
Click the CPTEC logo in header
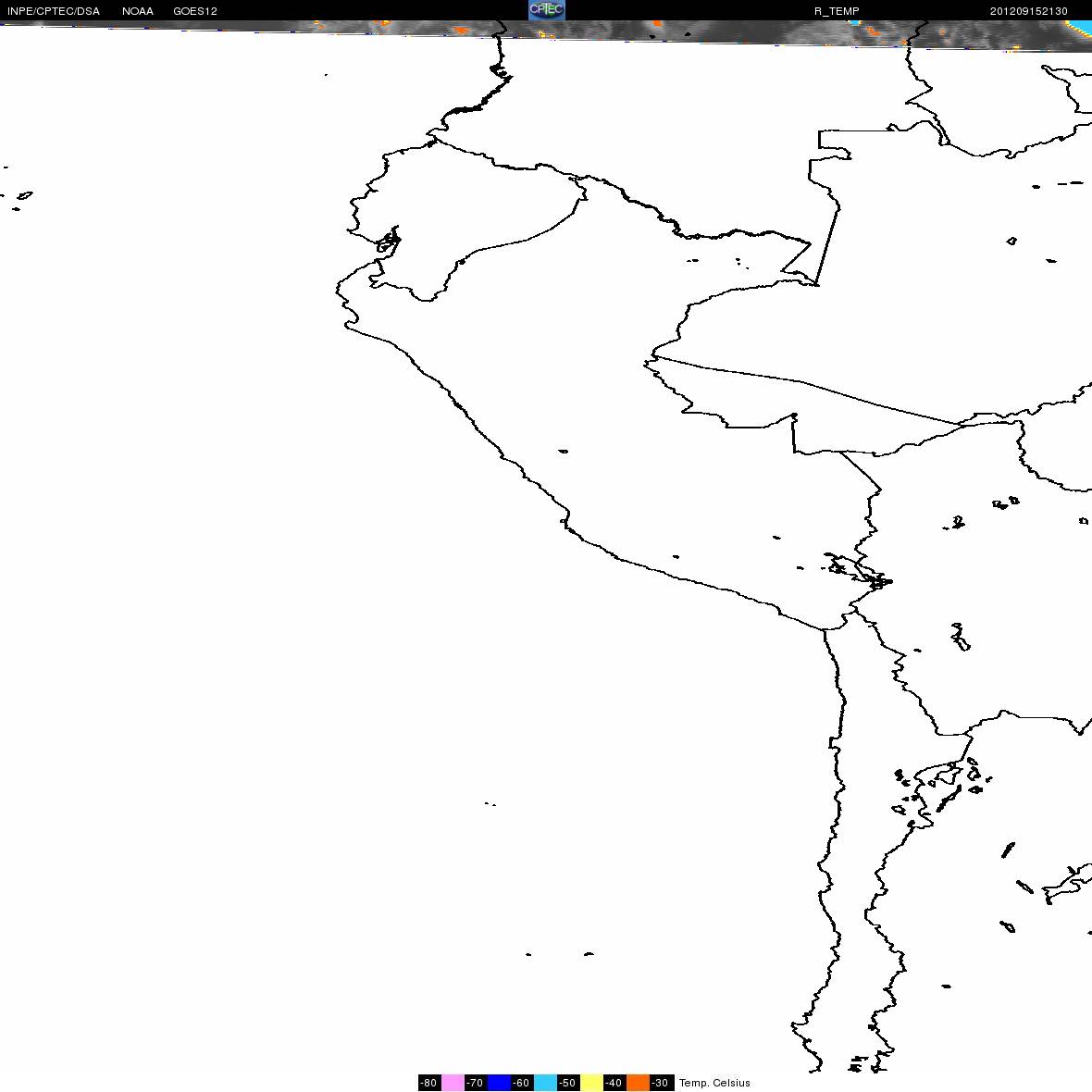[x=546, y=10]
